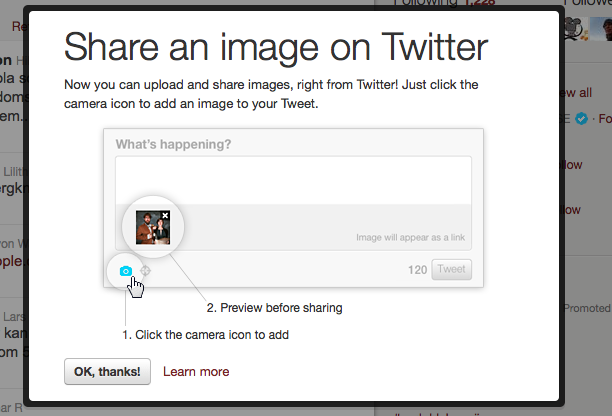Open the Learn more link

(x=196, y=372)
